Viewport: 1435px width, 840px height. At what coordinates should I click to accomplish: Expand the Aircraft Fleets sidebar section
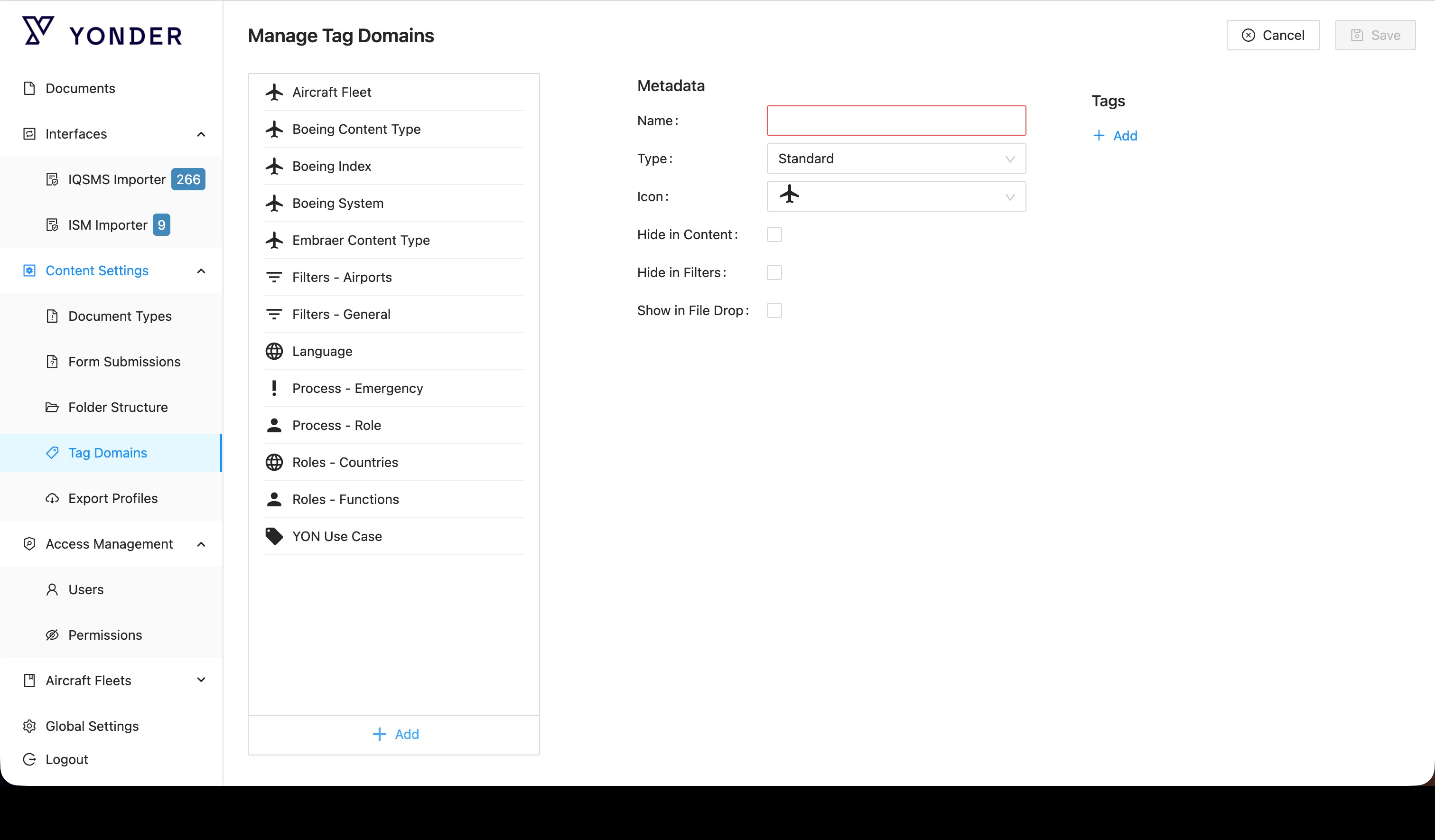(x=201, y=680)
